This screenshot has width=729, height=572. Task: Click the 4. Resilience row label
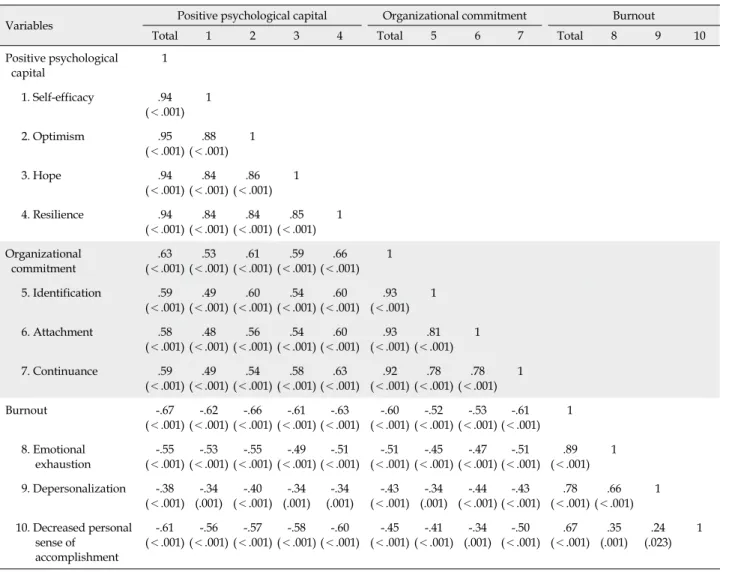(52, 215)
